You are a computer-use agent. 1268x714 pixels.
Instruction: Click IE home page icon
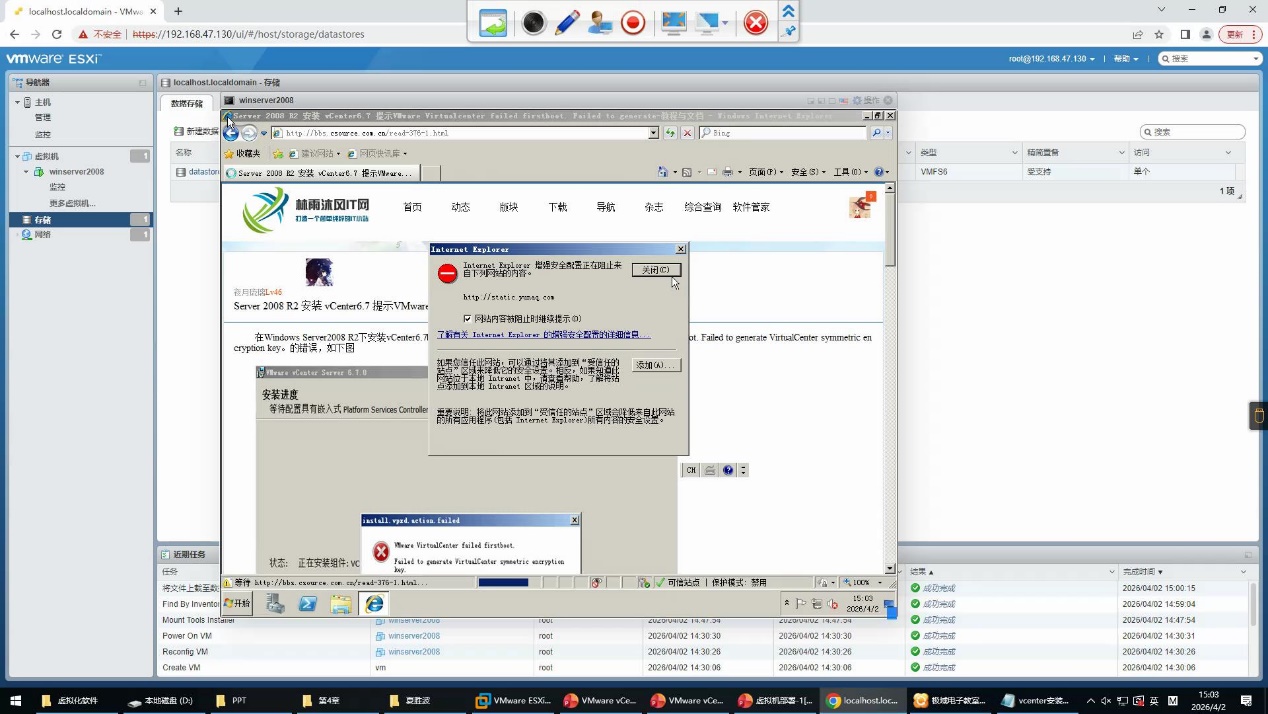[663, 172]
